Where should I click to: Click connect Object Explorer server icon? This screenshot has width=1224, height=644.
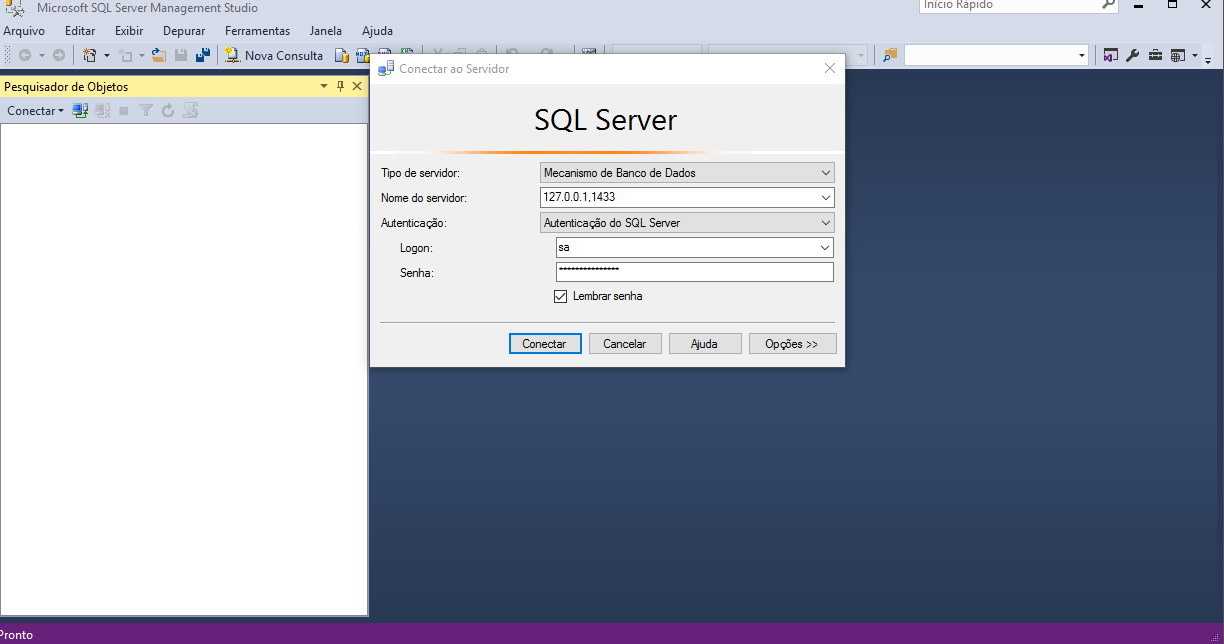80,111
